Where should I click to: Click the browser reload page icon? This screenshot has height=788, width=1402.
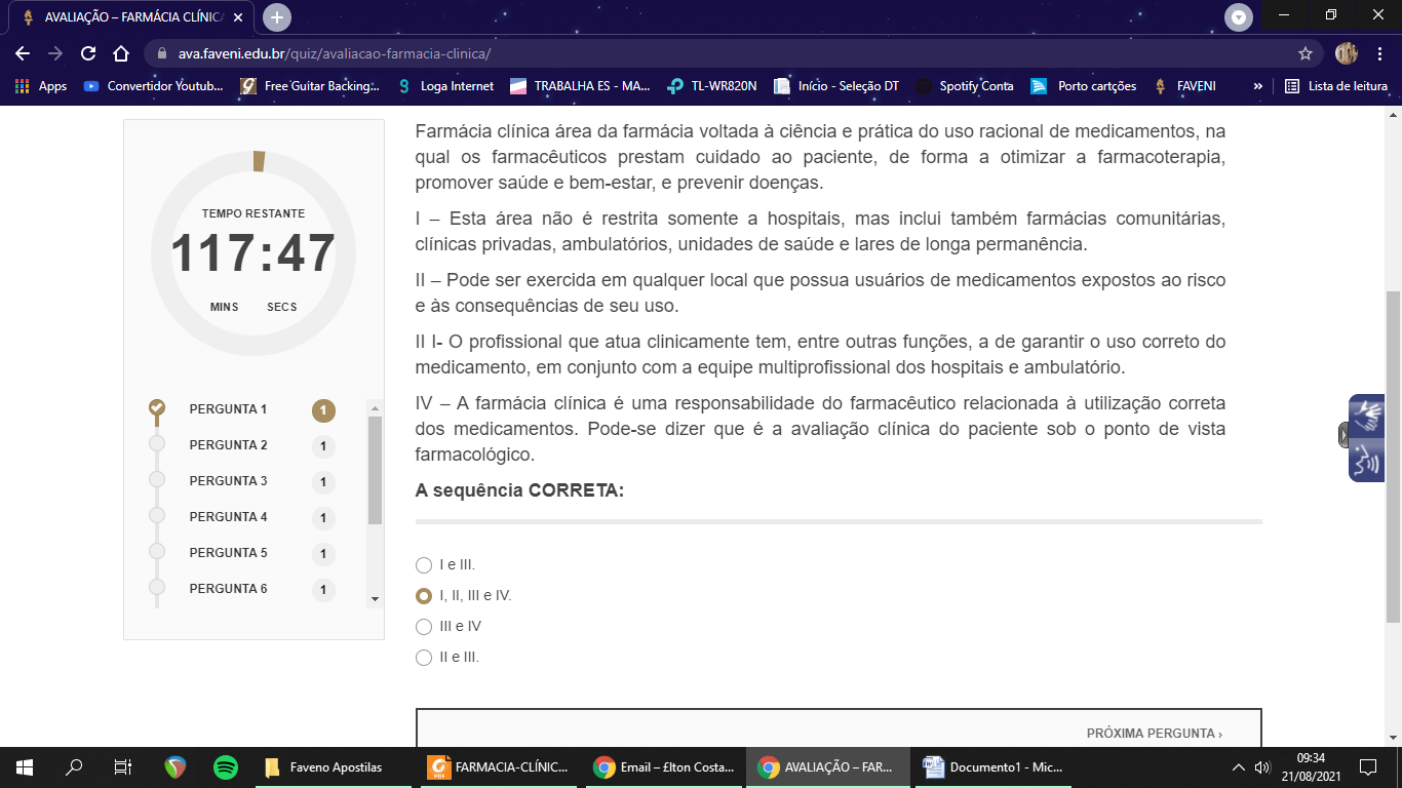(88, 54)
